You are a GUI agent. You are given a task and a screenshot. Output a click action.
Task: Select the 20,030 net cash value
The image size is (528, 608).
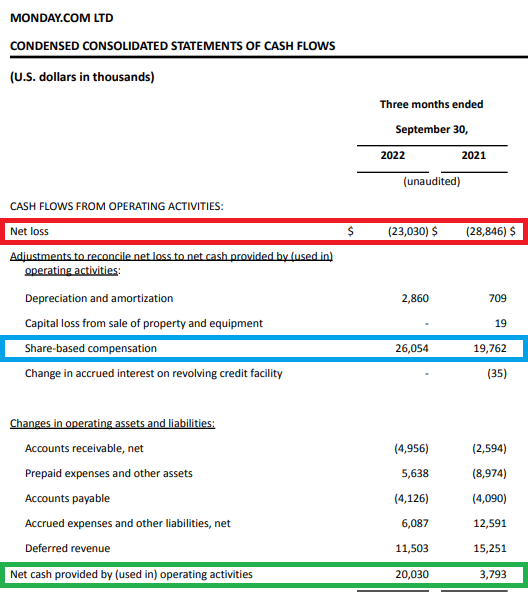pyautogui.click(x=412, y=574)
